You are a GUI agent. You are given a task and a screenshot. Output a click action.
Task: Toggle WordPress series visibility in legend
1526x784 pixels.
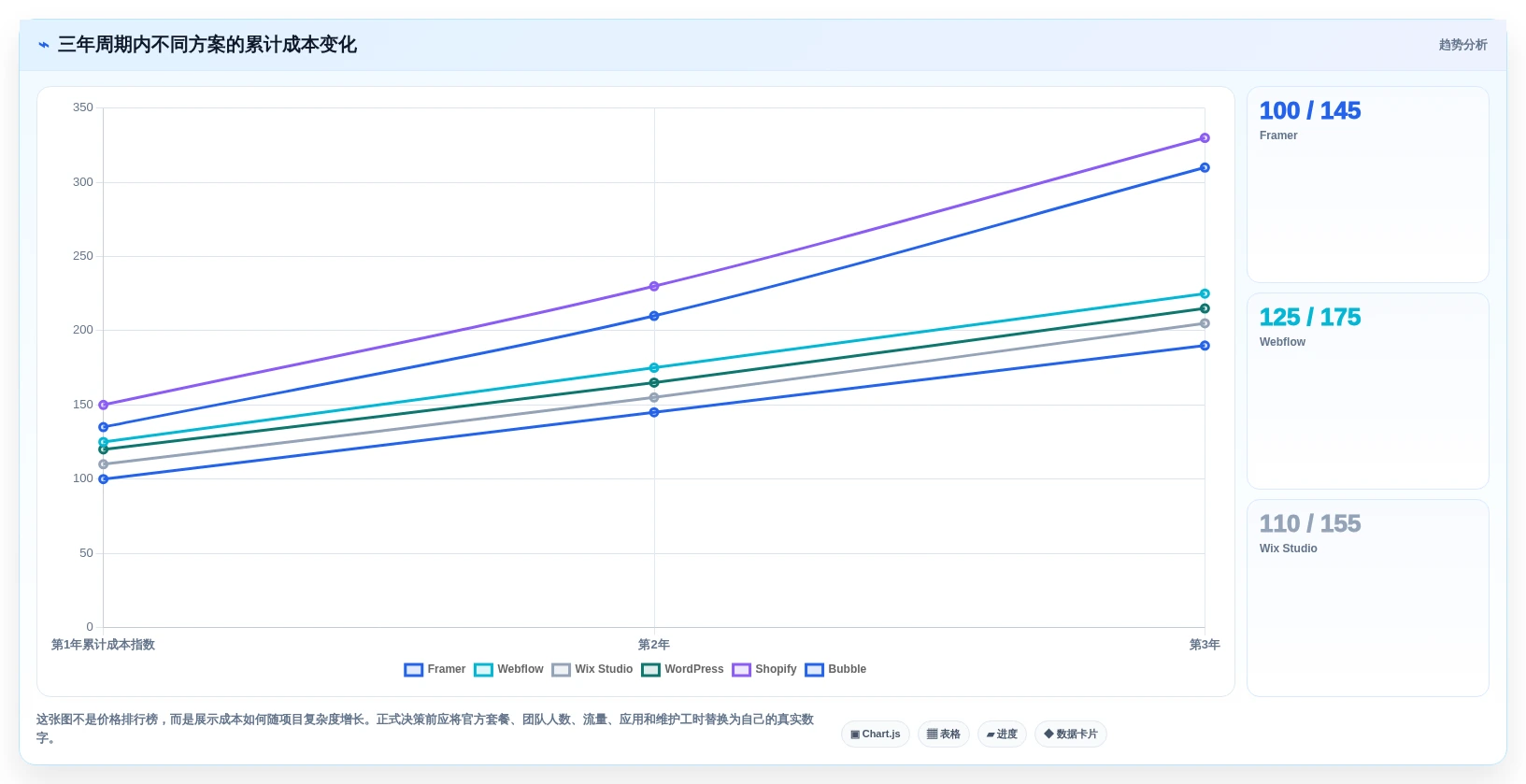click(x=682, y=669)
